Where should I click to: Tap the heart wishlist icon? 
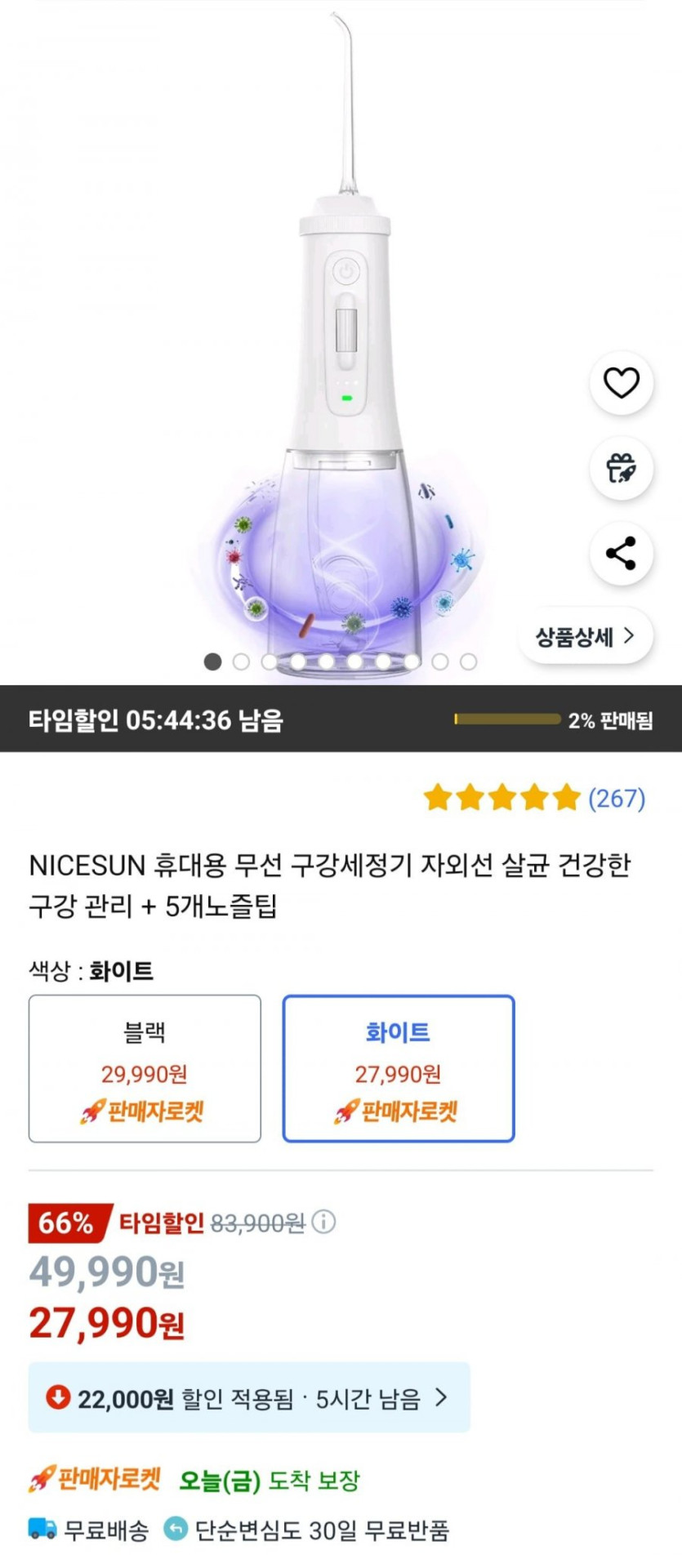click(x=621, y=383)
